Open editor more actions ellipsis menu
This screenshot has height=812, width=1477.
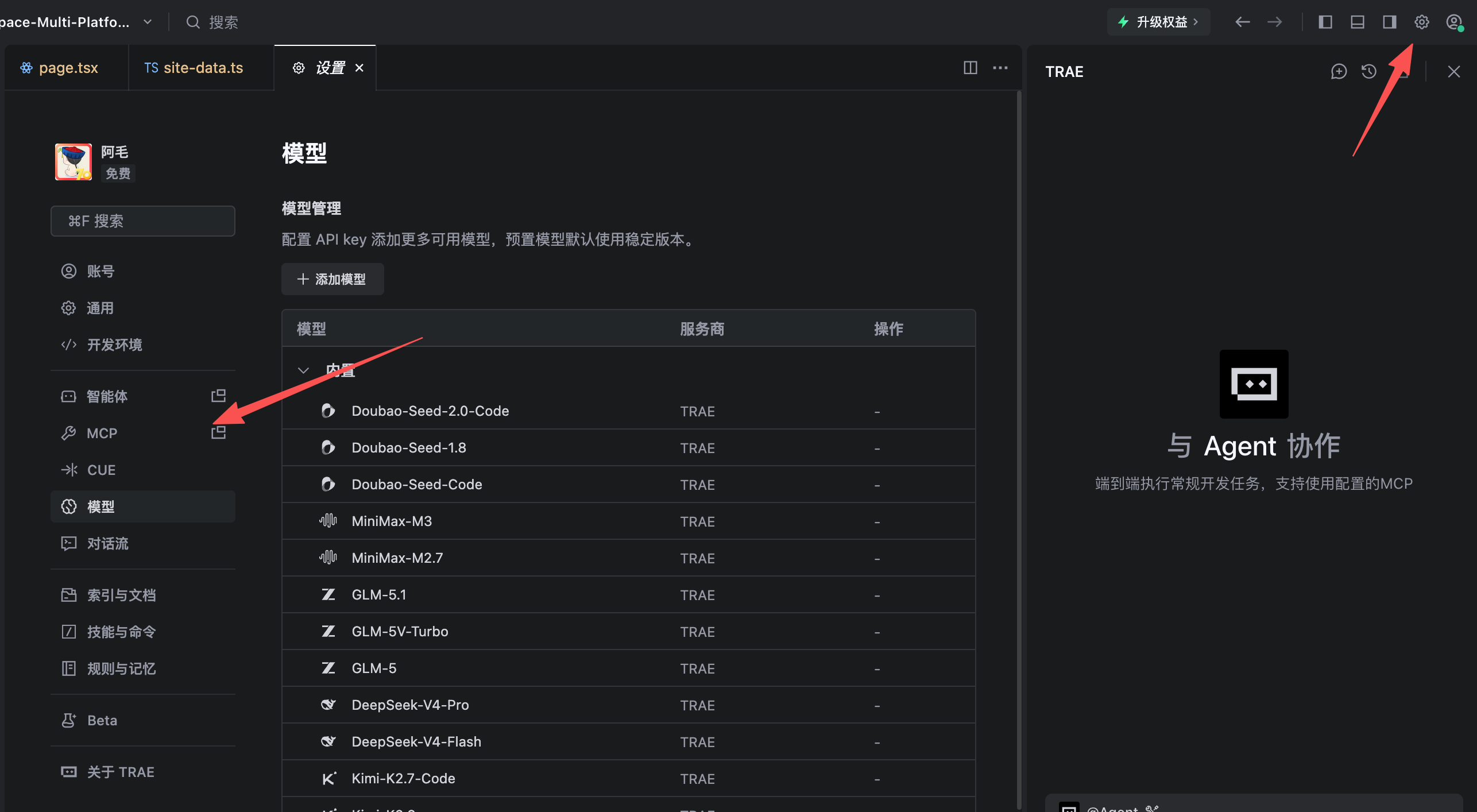click(1000, 68)
